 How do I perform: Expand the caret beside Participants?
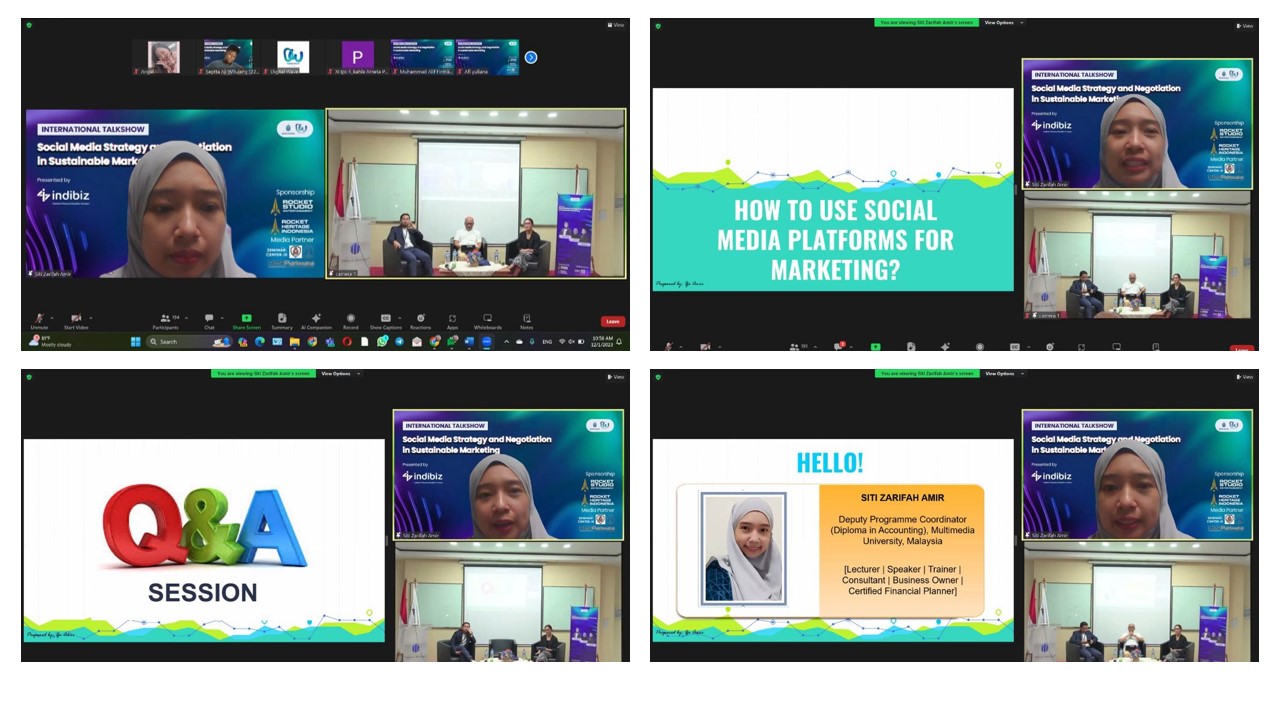click(x=186, y=316)
